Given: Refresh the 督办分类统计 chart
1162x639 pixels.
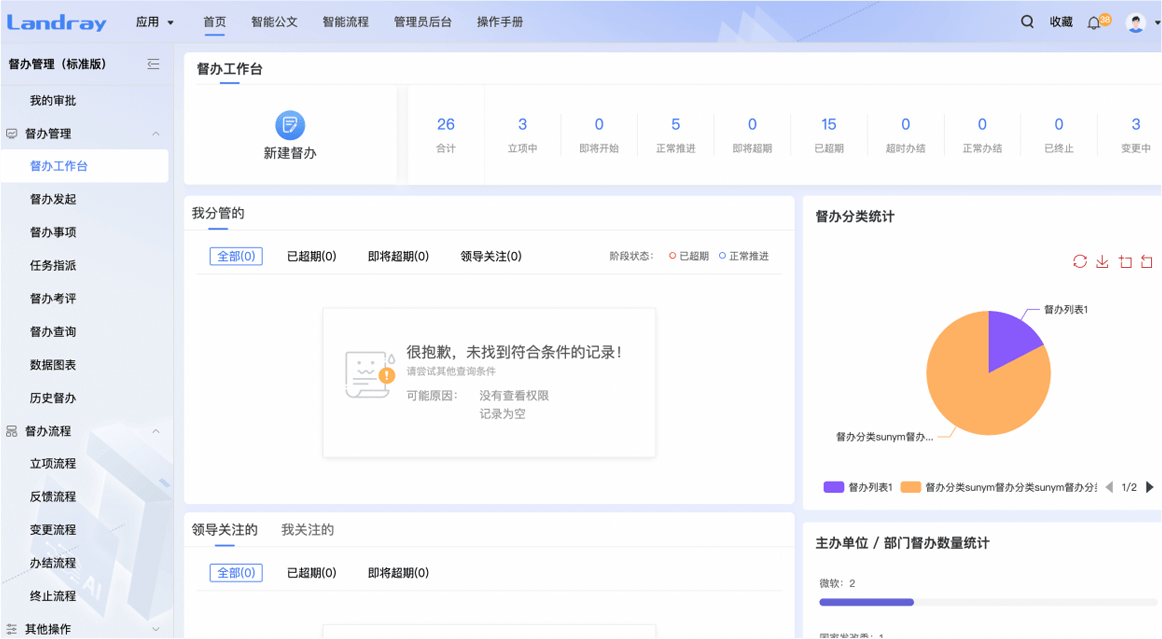Looking at the screenshot, I should pyautogui.click(x=1080, y=262).
